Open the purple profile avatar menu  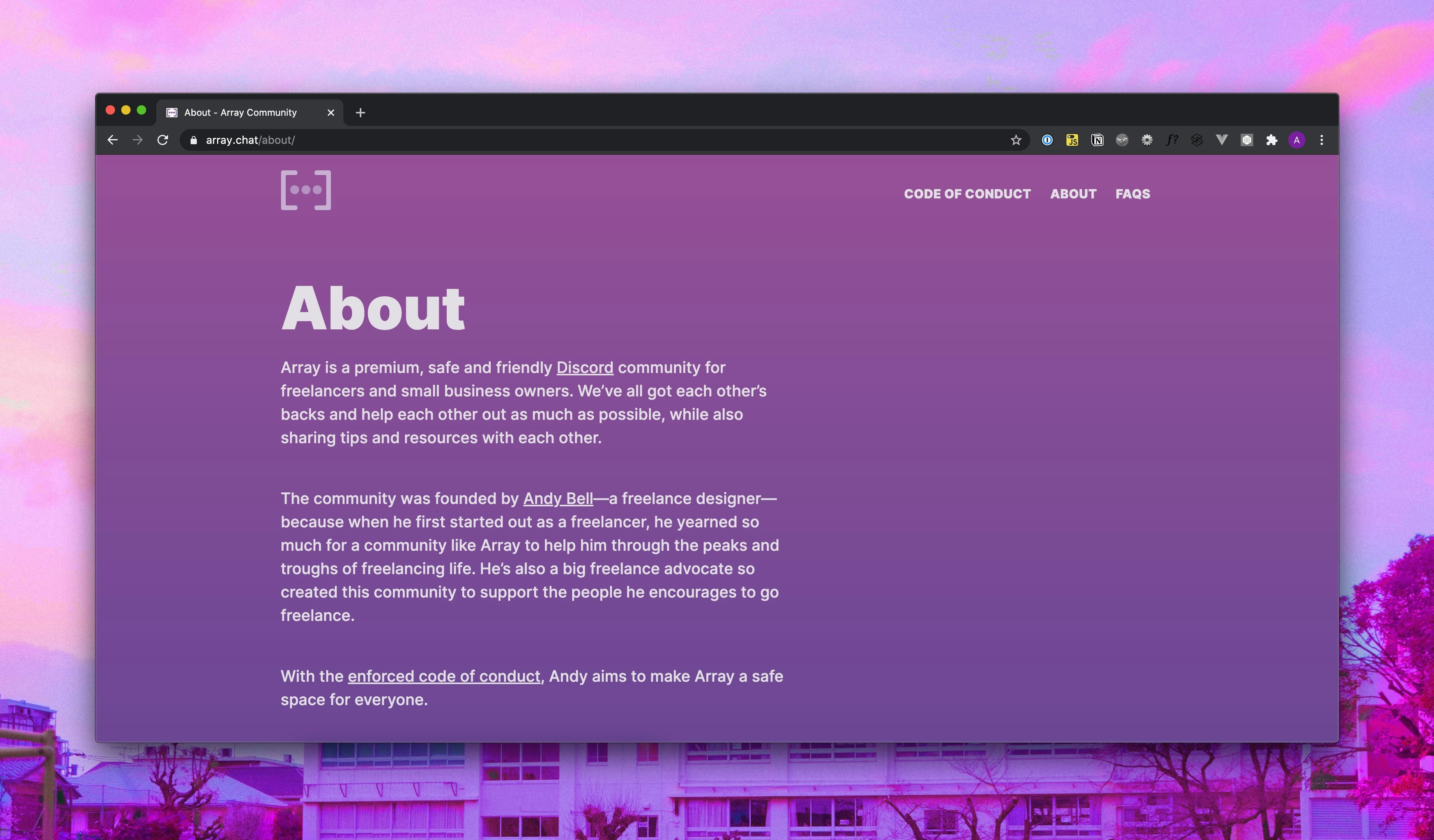[x=1297, y=140]
